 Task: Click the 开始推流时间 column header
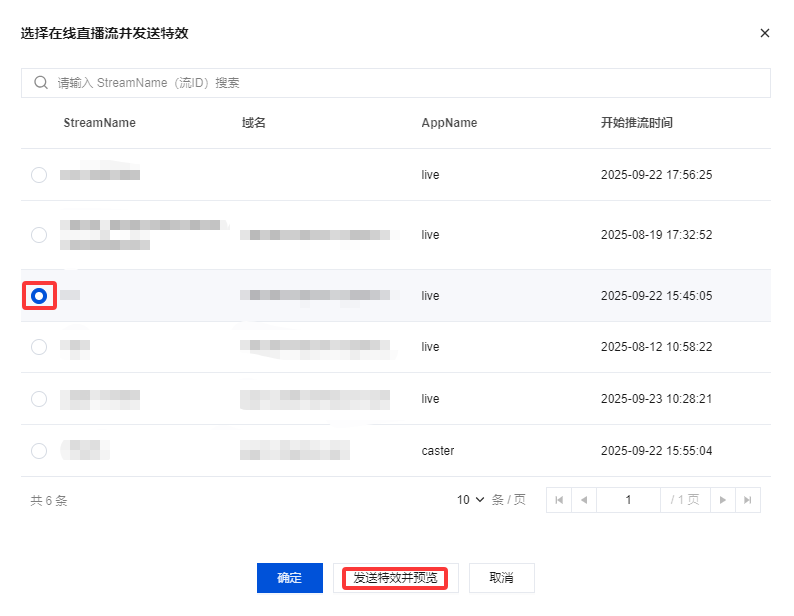point(637,123)
